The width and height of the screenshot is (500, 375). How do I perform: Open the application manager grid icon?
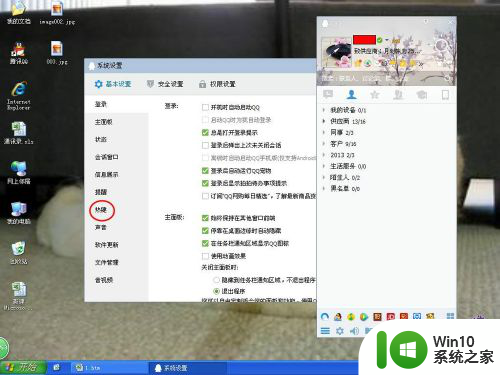pyautogui.click(x=450, y=316)
